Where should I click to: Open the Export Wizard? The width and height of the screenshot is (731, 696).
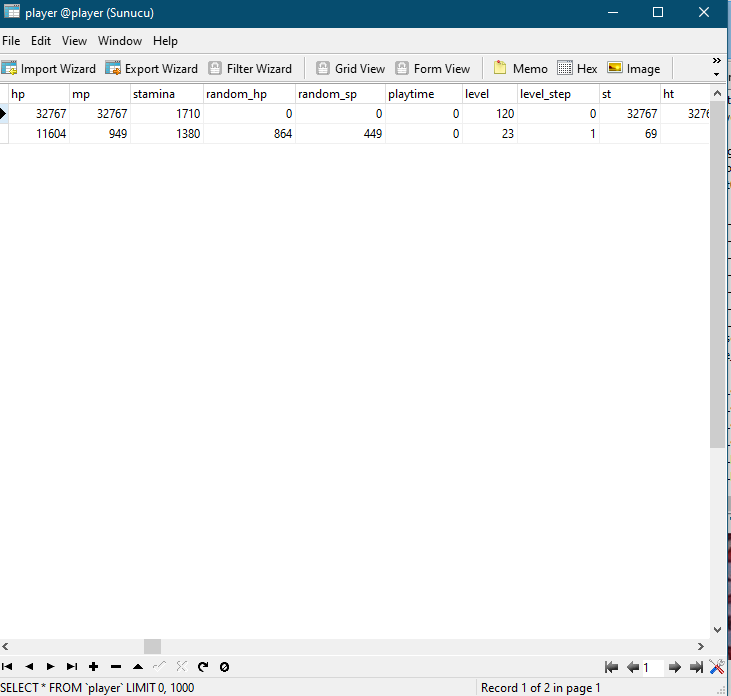[152, 69]
